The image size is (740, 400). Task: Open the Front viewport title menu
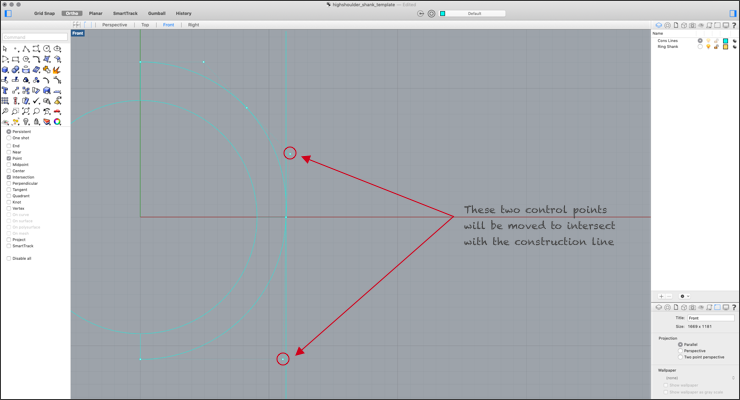click(78, 33)
